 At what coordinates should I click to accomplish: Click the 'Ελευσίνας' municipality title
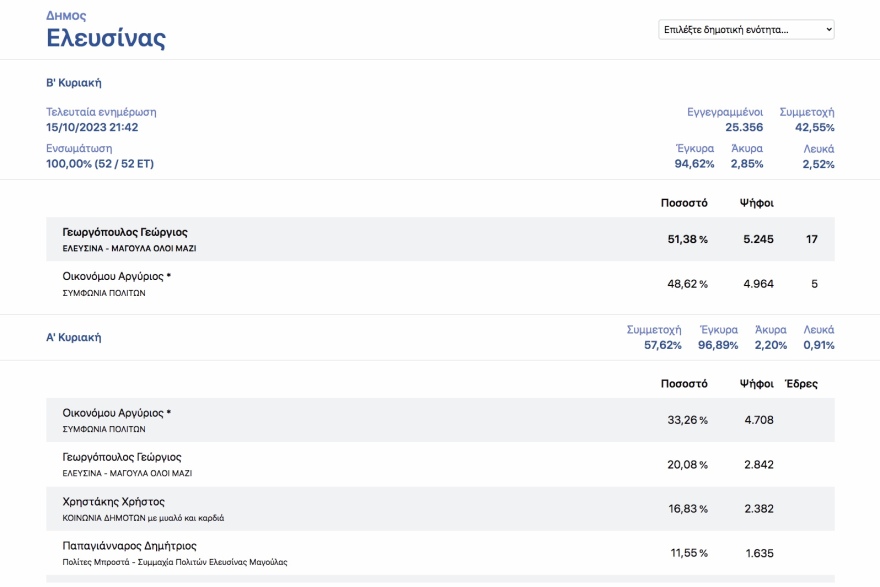pyautogui.click(x=106, y=38)
